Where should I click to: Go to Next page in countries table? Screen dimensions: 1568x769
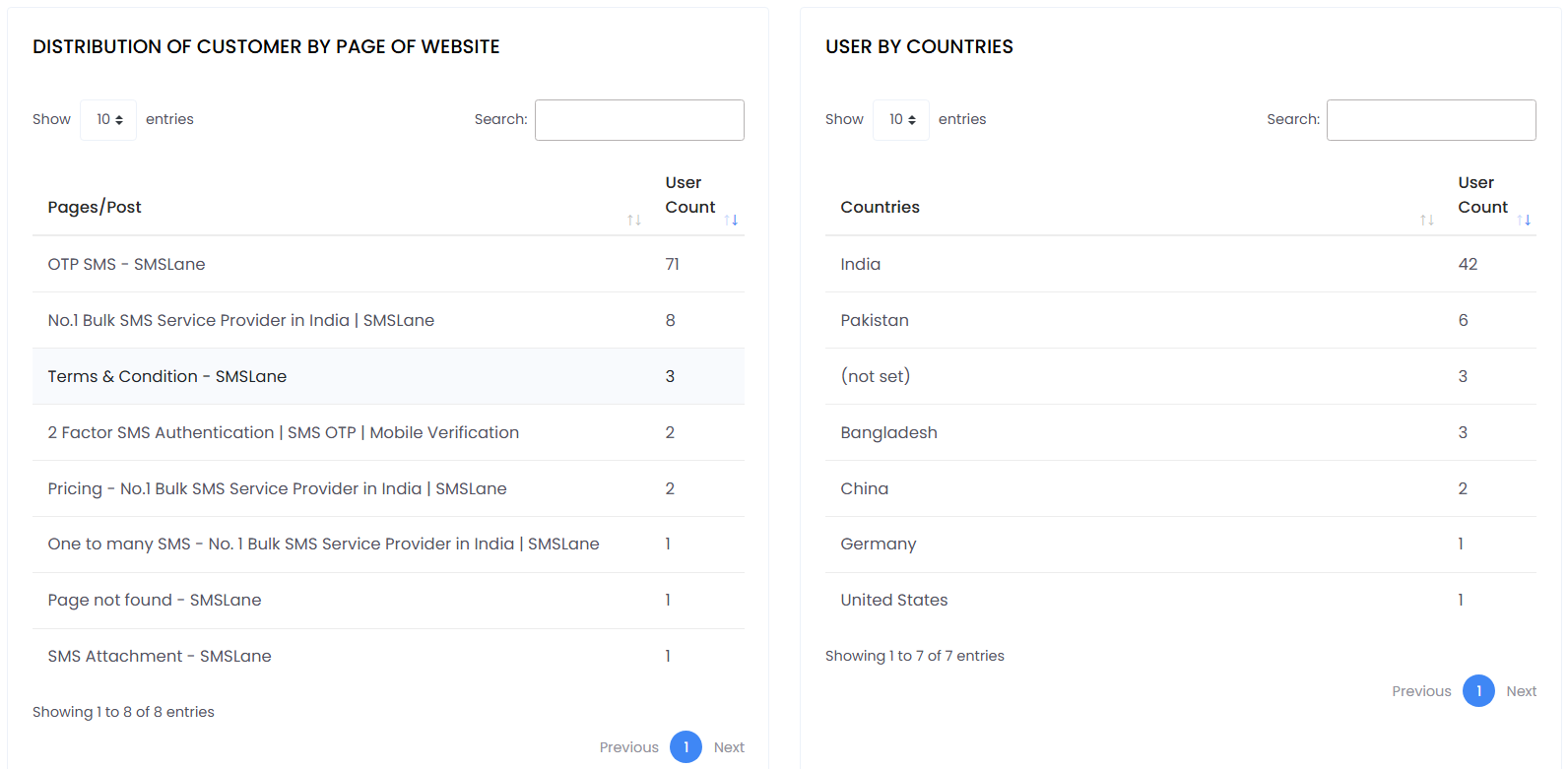click(1521, 691)
